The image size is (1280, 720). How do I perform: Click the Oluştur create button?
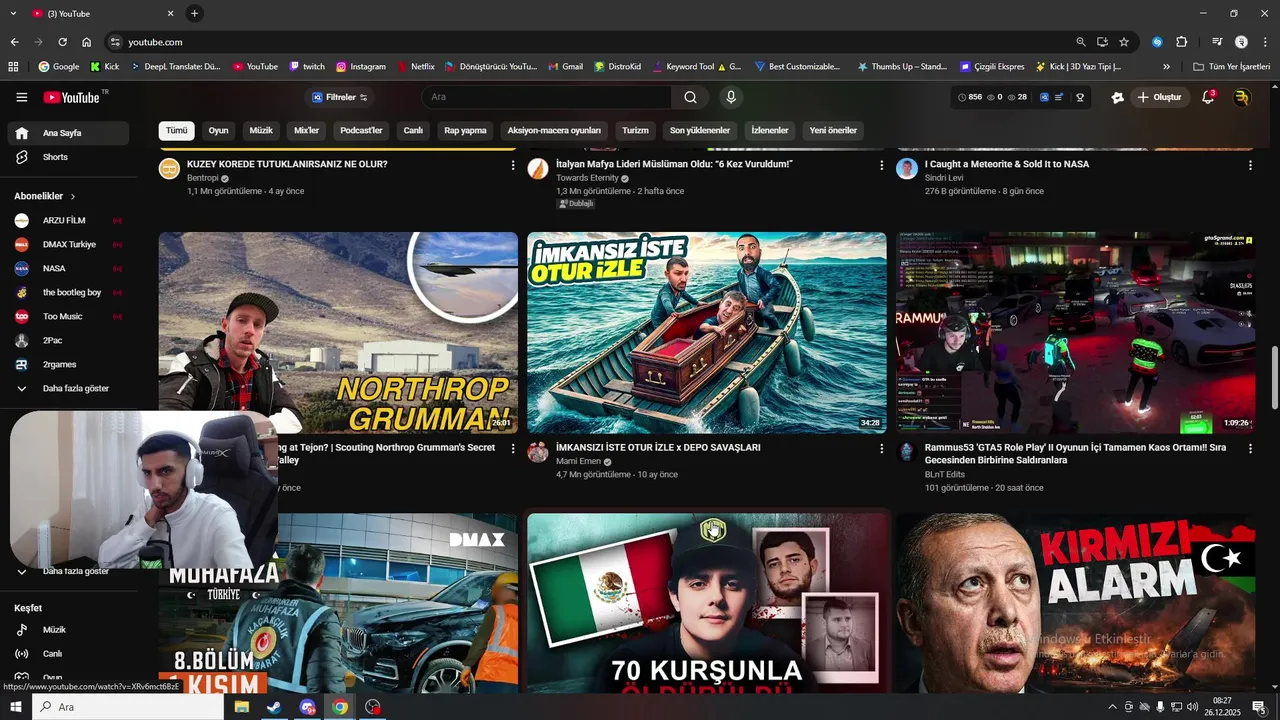click(x=1160, y=97)
